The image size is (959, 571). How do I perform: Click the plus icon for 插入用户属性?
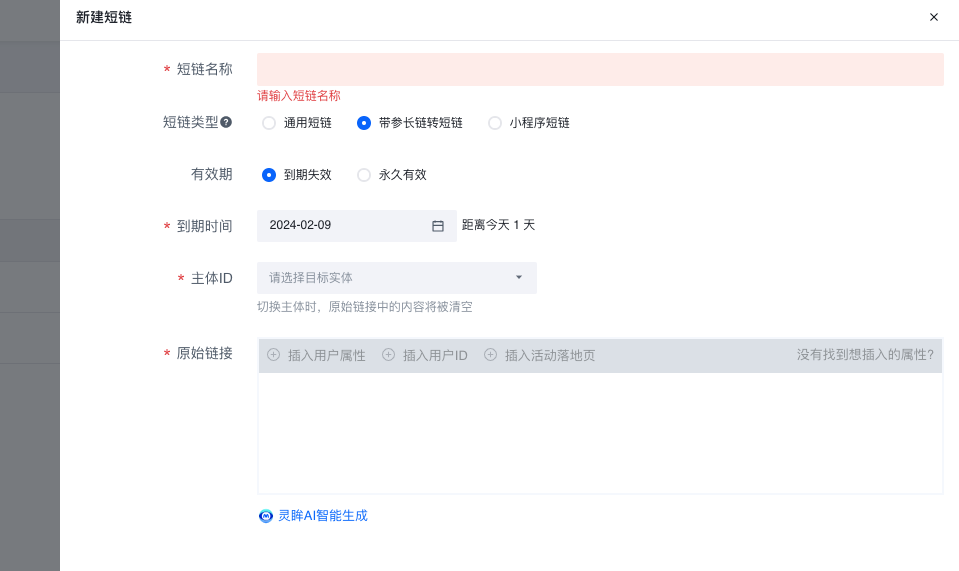click(x=273, y=355)
